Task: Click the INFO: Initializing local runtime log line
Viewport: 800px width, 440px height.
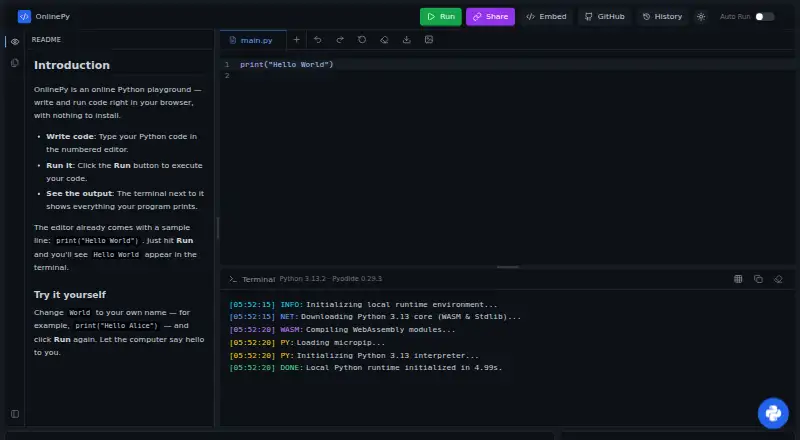Action: [x=363, y=304]
